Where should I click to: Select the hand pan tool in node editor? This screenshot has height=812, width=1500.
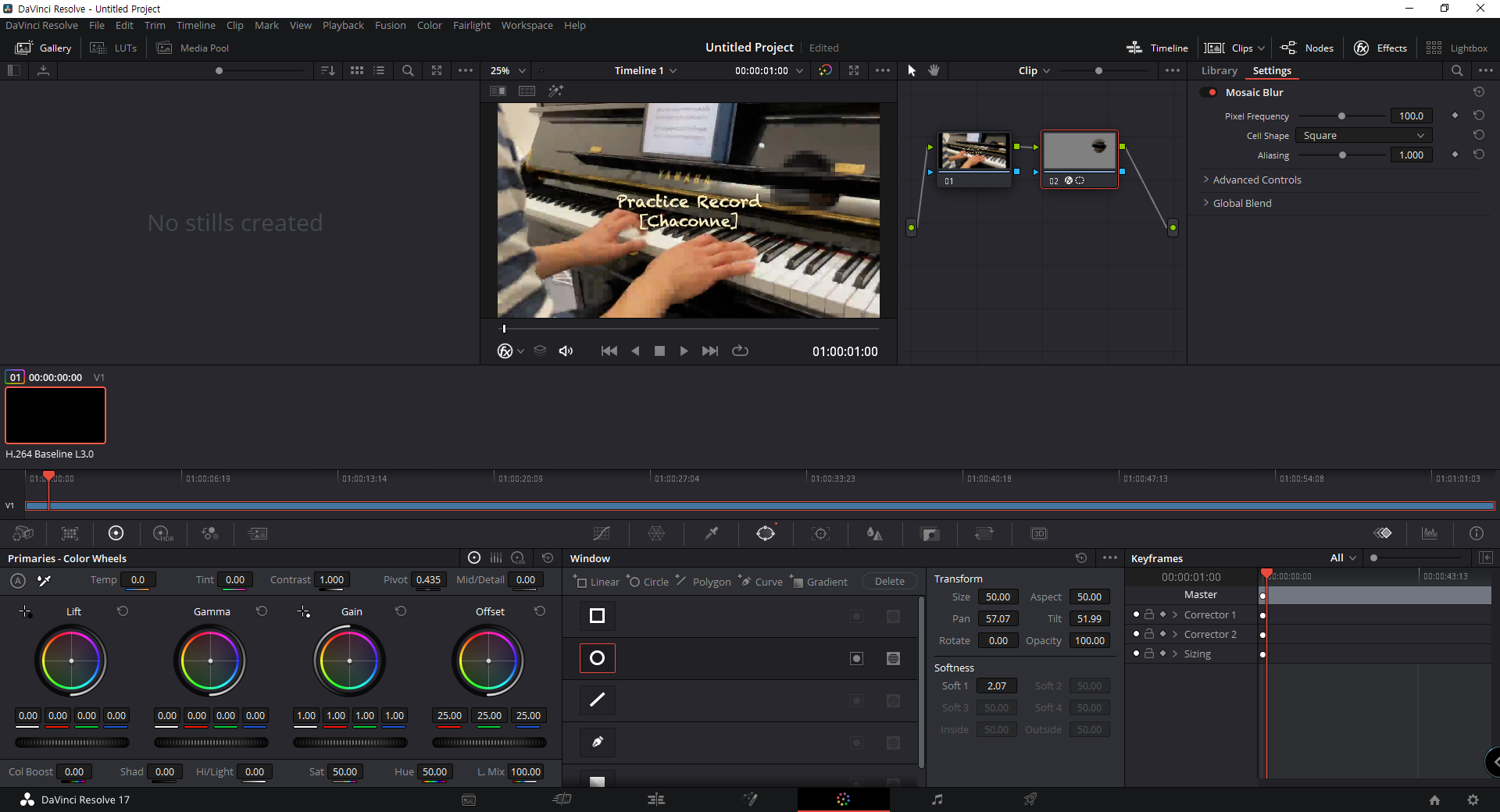point(934,70)
